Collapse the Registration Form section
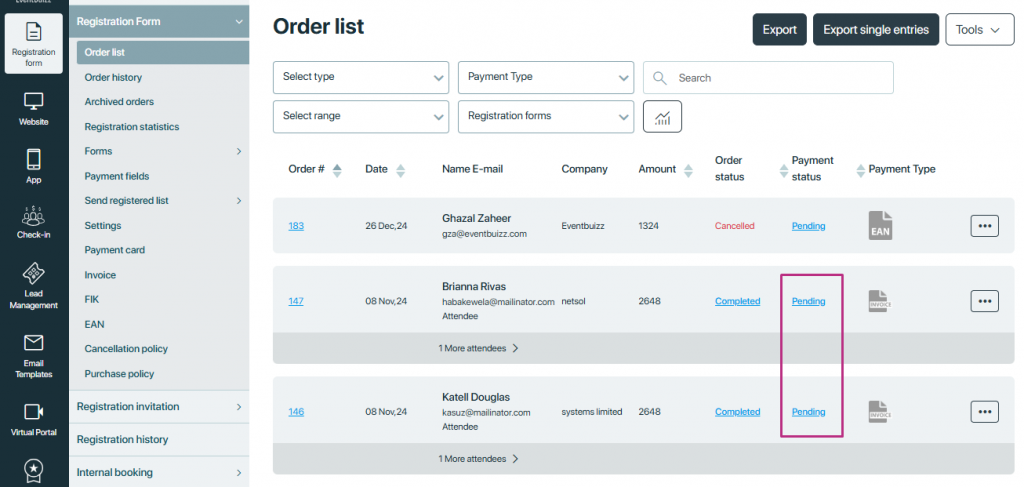The height and width of the screenshot is (487, 1024). 159,22
